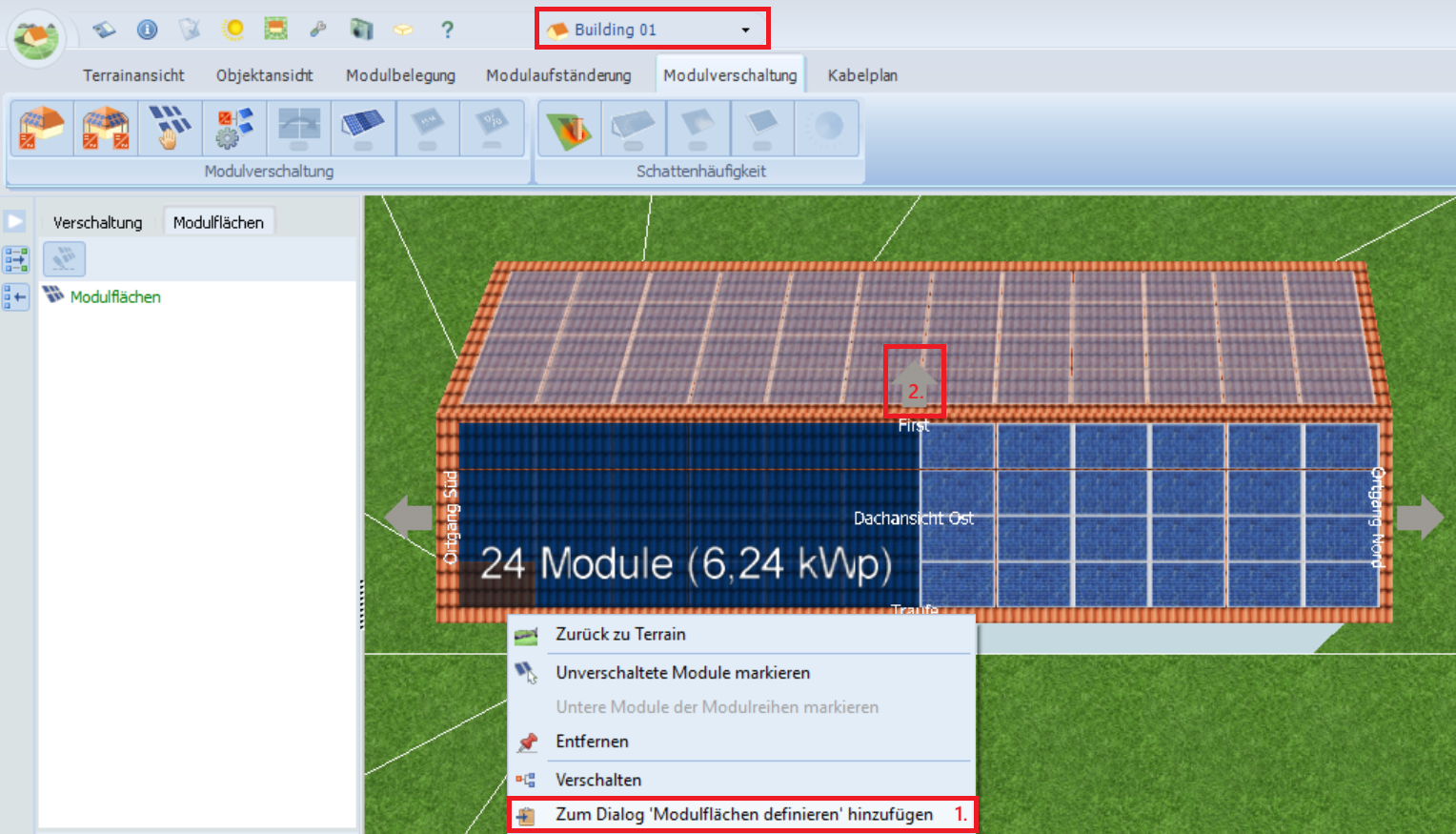Click the expand-all tree icon in sidebar

click(x=16, y=259)
